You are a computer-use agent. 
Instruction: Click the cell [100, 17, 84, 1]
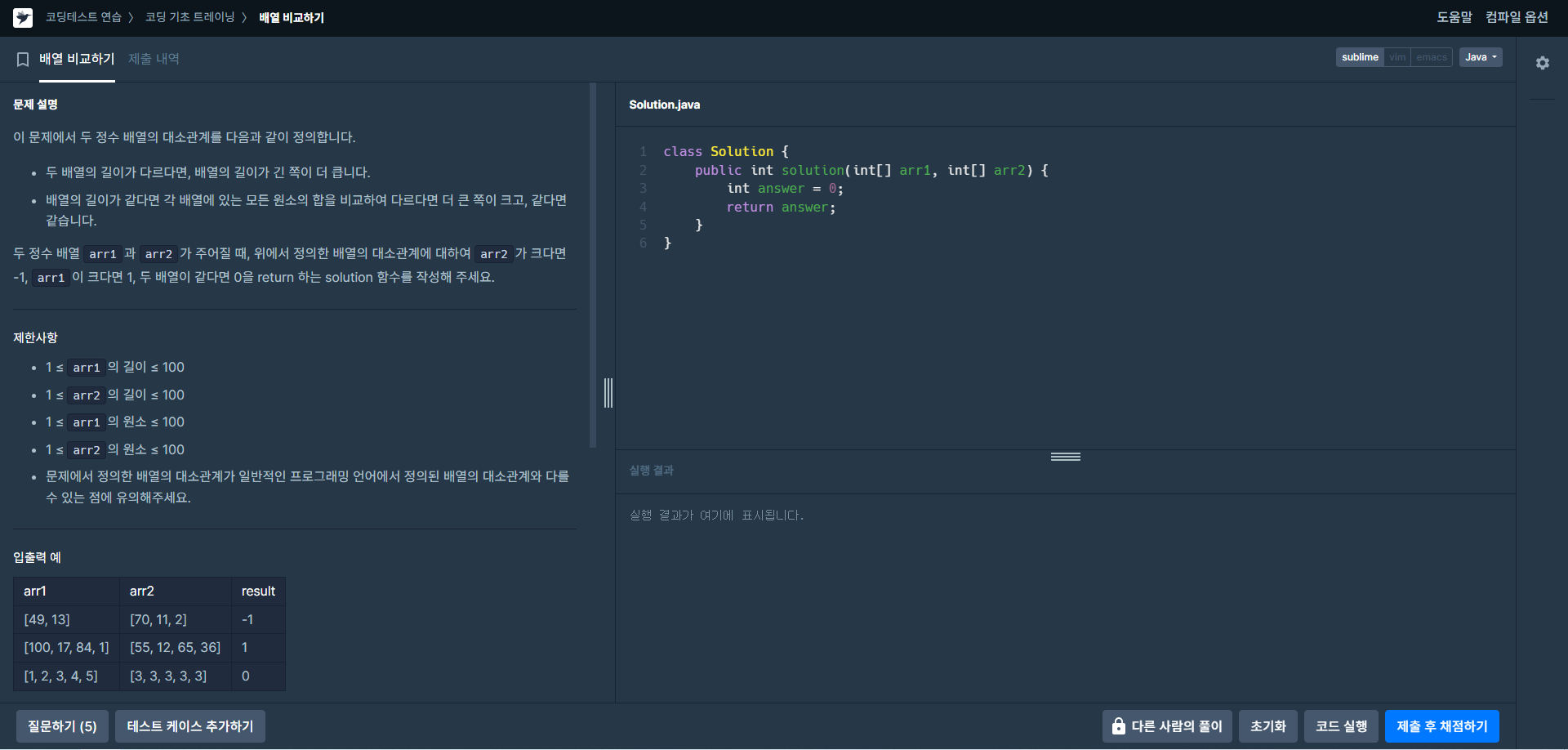66,648
